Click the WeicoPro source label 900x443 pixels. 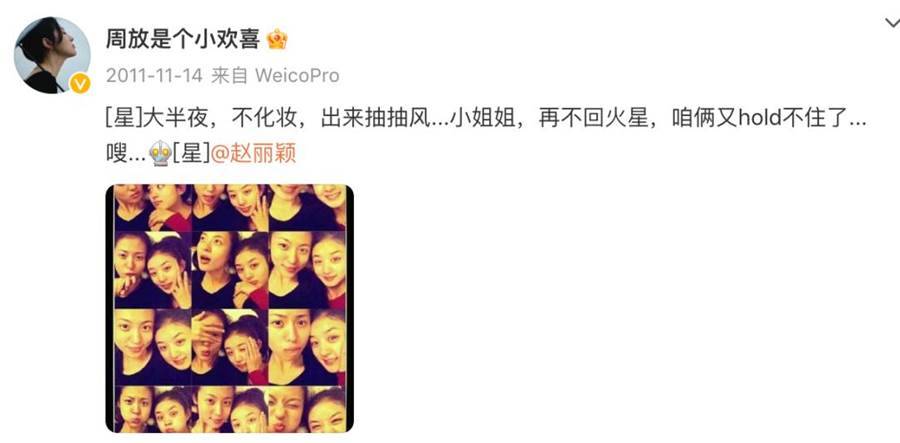point(297,75)
